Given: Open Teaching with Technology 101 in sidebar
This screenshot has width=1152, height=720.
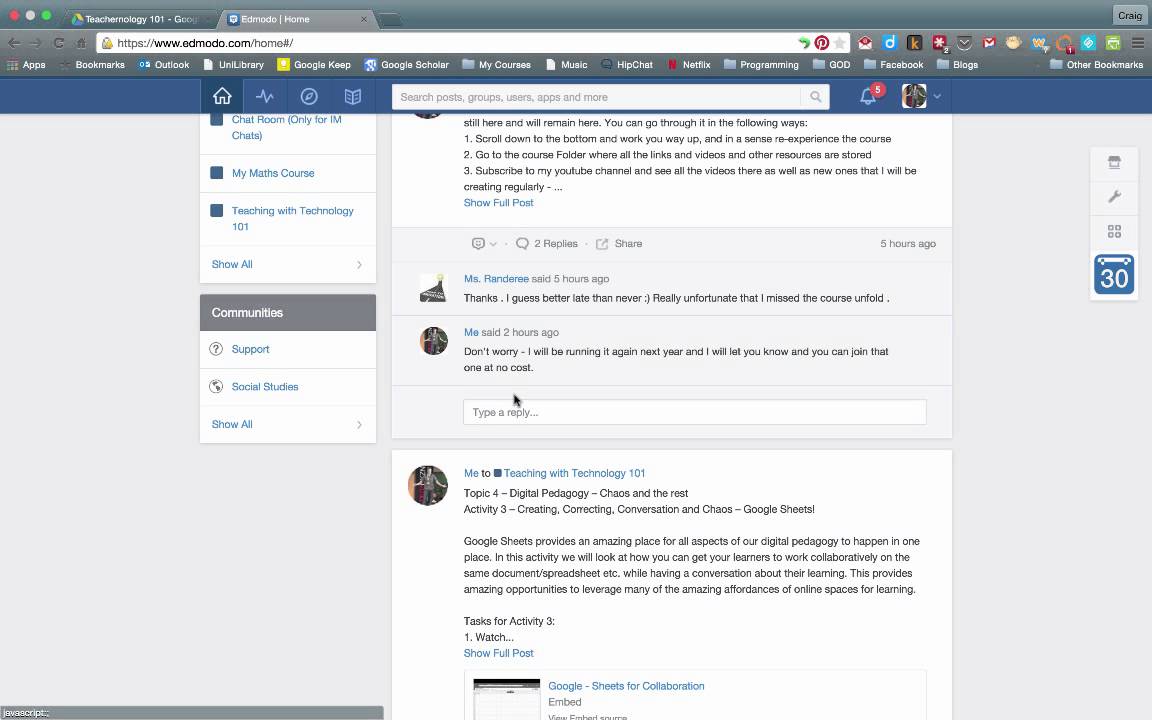Looking at the screenshot, I should tap(292, 219).
